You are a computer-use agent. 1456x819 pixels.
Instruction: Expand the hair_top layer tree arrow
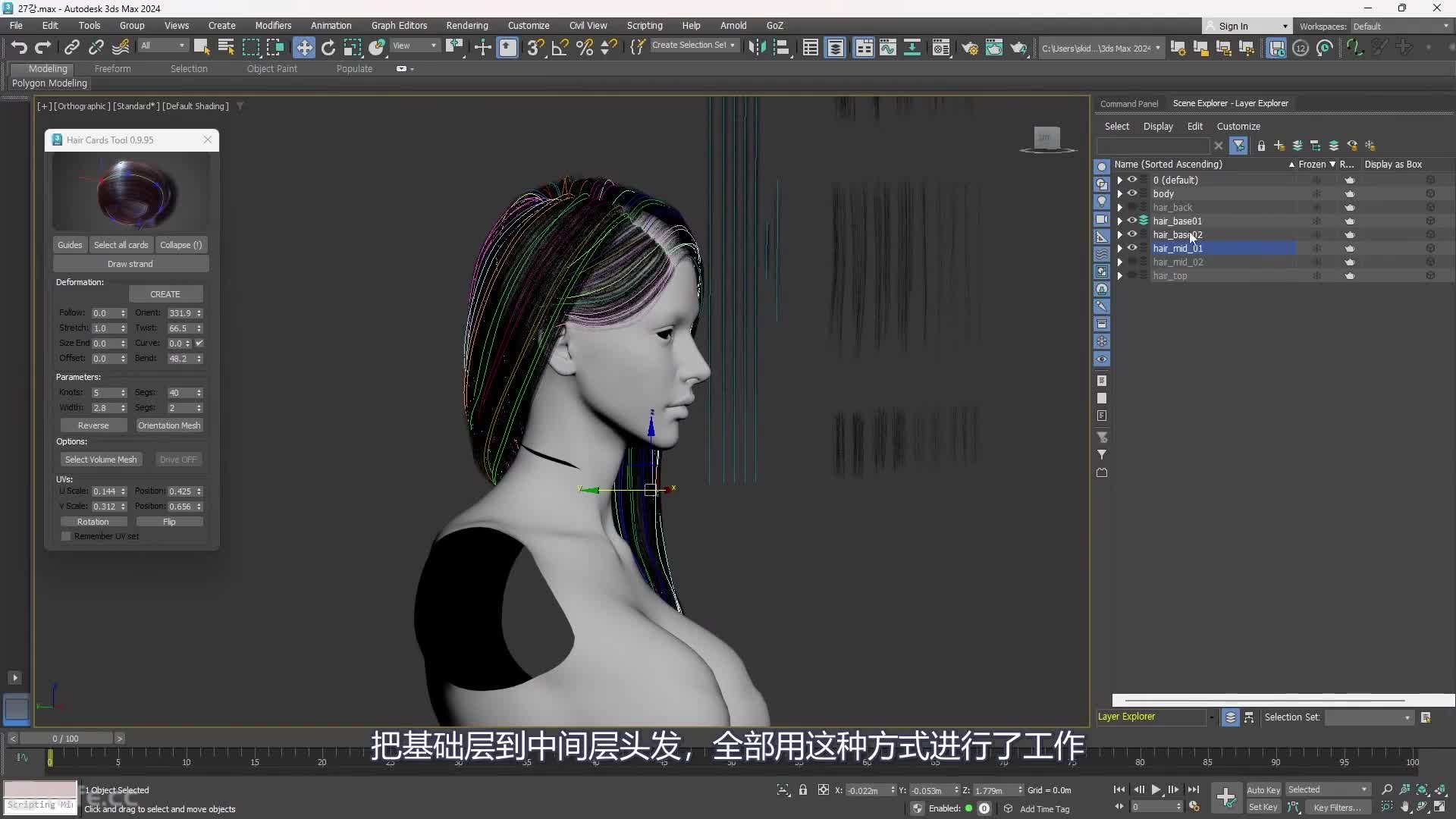tap(1119, 276)
